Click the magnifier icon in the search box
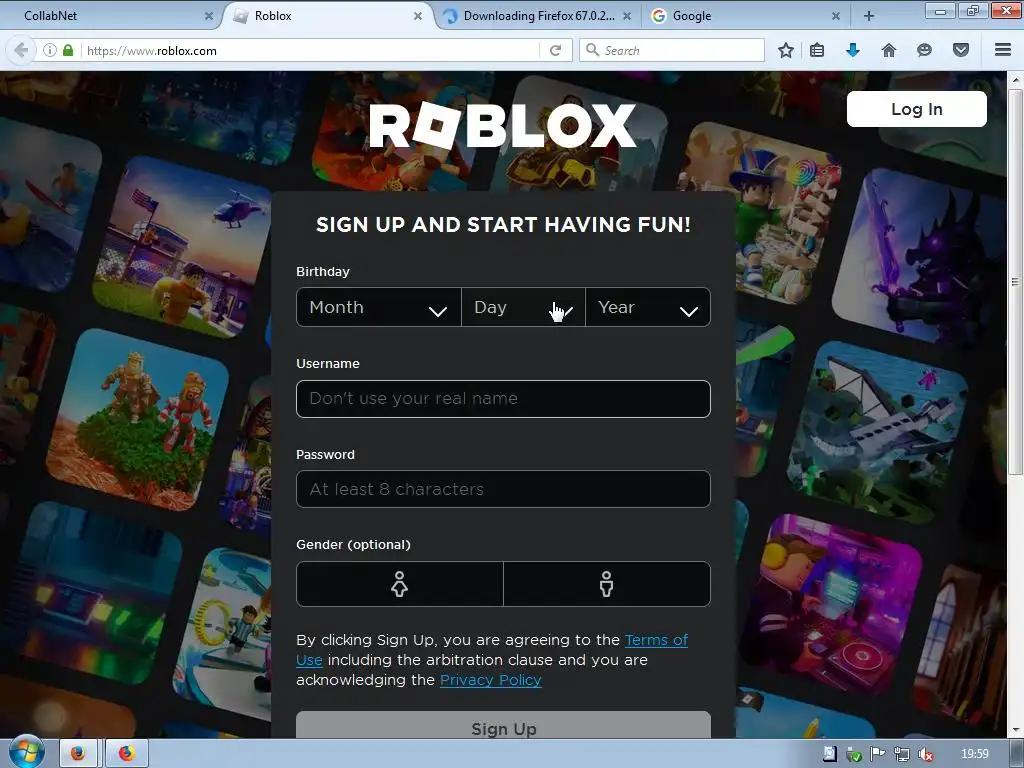 [x=592, y=50]
